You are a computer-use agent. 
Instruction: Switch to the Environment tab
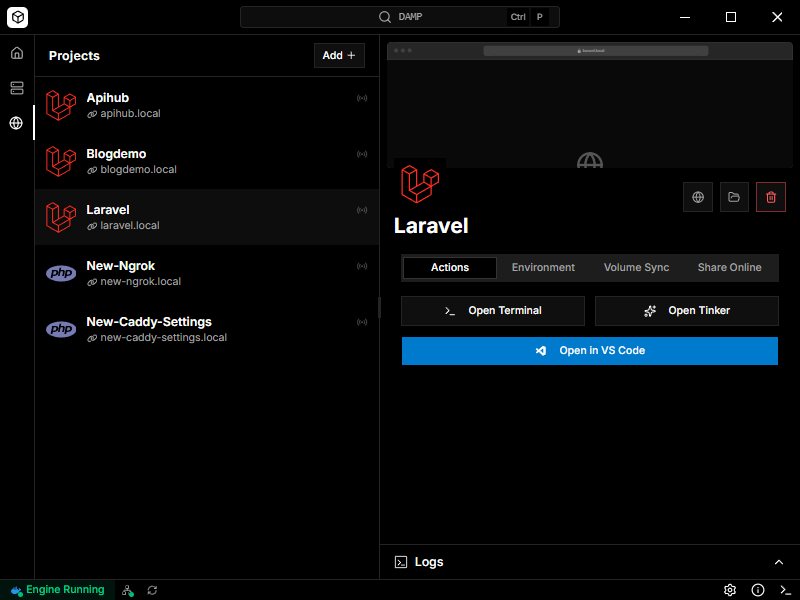click(x=543, y=267)
